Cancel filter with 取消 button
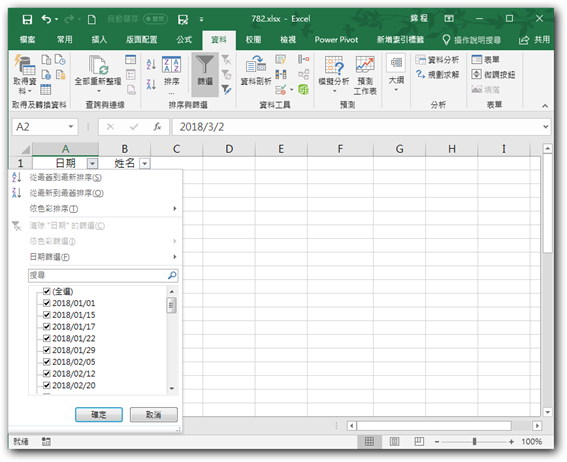The height and width of the screenshot is (462, 567). (154, 414)
